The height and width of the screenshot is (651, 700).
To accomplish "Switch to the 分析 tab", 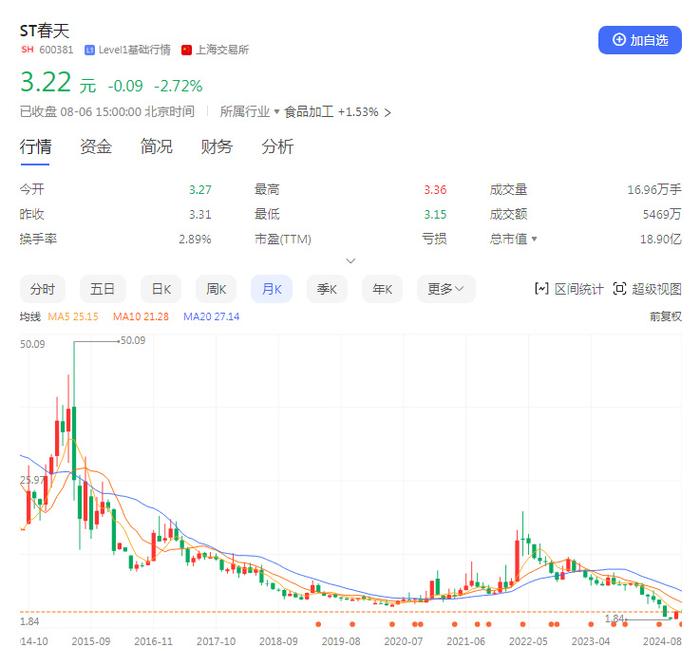I will (x=277, y=146).
